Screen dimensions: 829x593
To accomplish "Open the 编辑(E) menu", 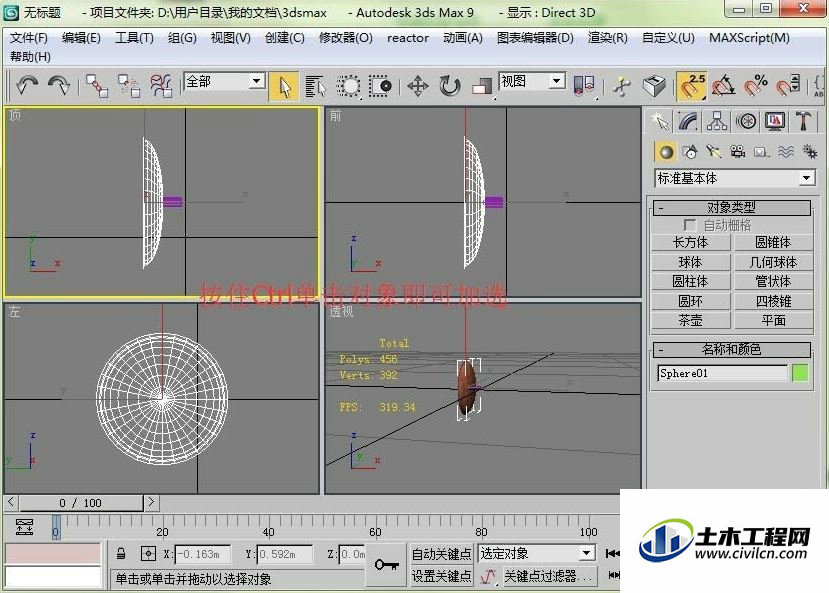I will 81,38.
